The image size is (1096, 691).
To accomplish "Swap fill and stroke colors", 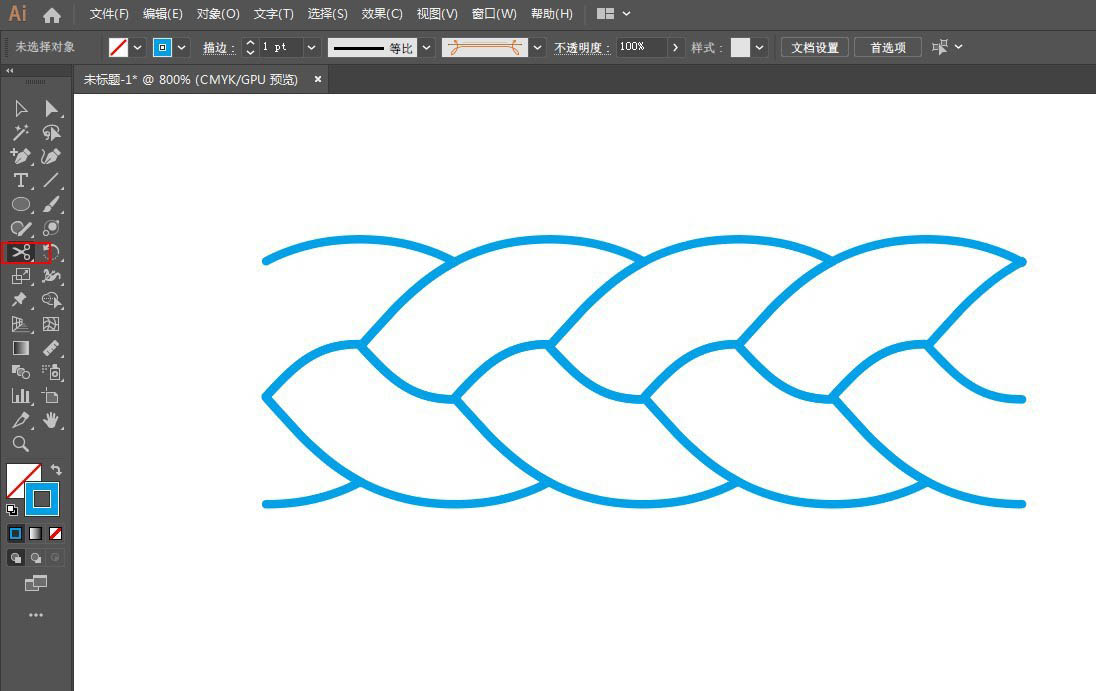I will (56, 470).
